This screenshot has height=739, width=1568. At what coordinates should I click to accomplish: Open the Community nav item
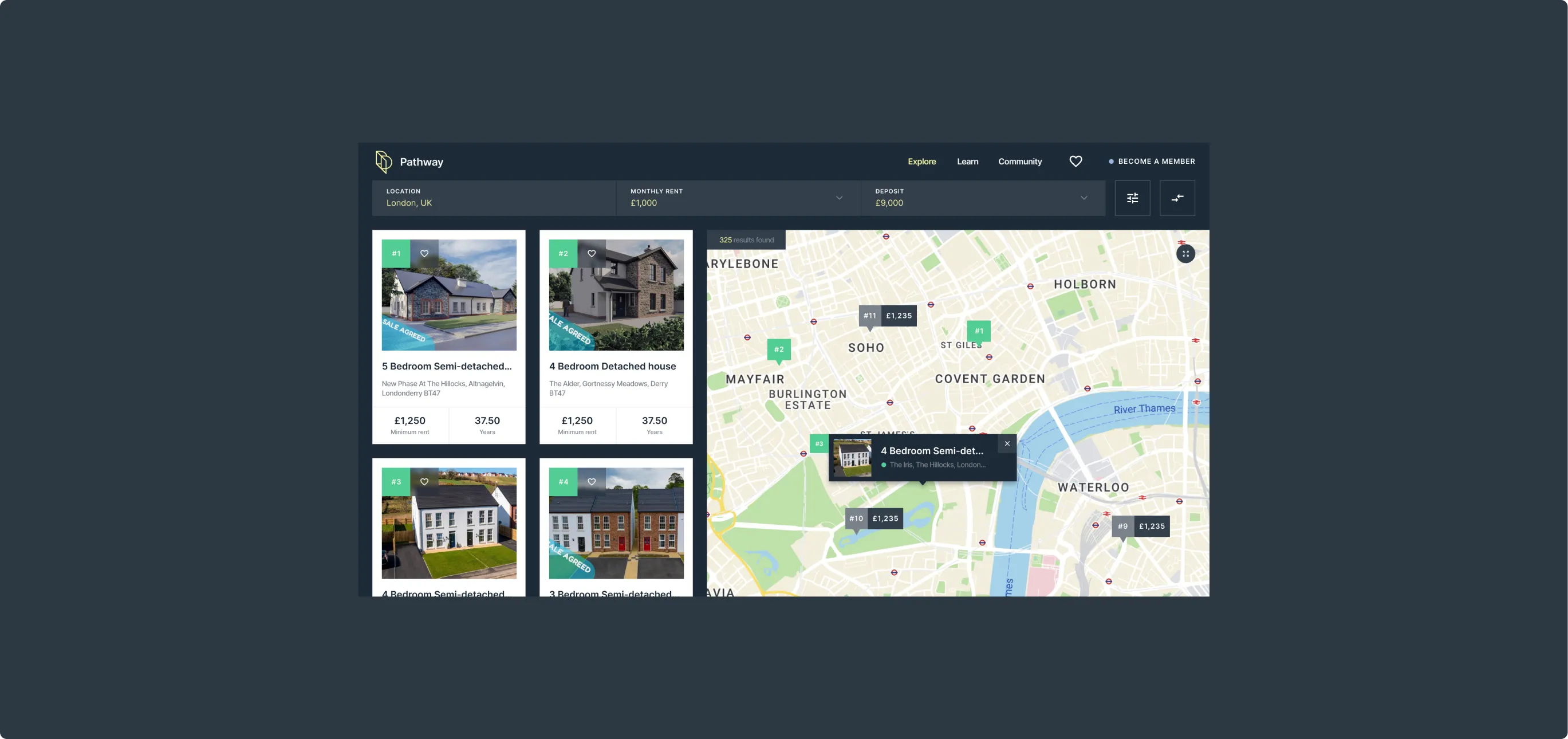click(x=1019, y=162)
